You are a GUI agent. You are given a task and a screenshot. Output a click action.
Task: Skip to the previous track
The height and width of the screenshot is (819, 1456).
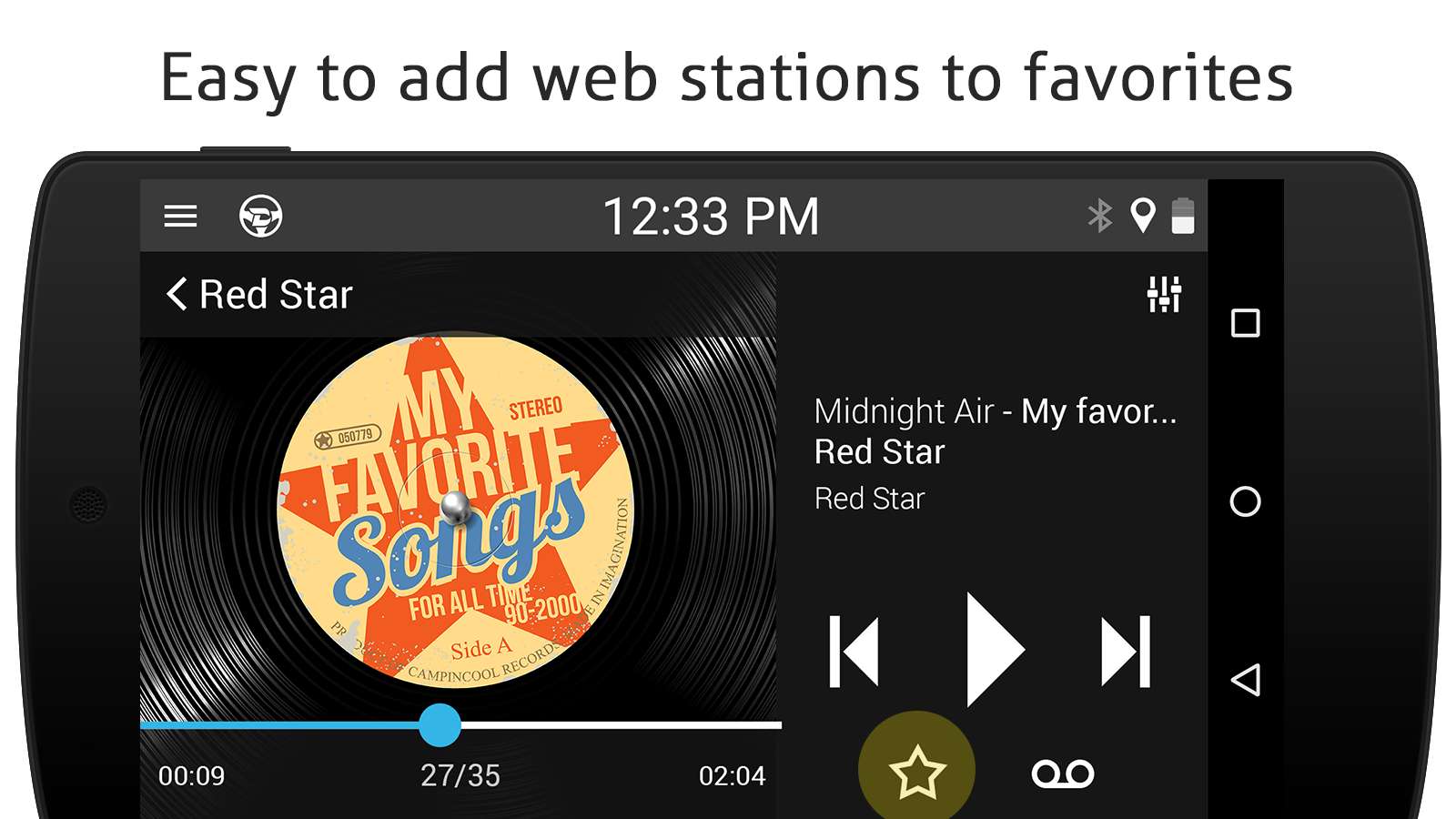coord(854,652)
